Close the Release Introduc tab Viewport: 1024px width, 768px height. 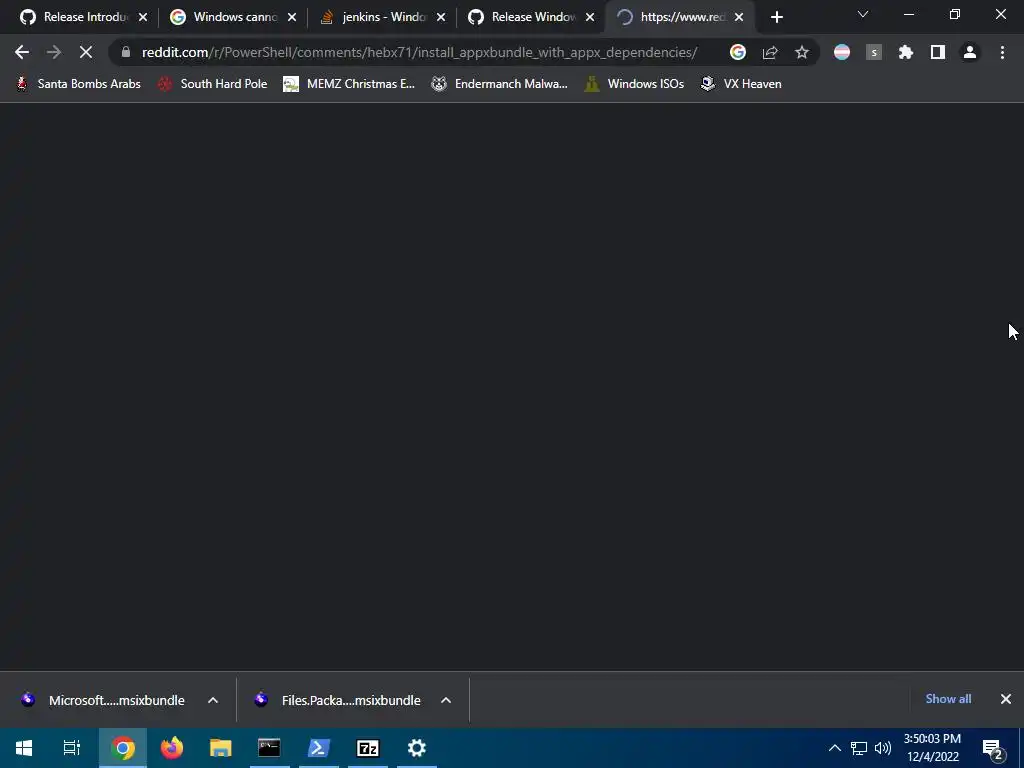click(143, 18)
